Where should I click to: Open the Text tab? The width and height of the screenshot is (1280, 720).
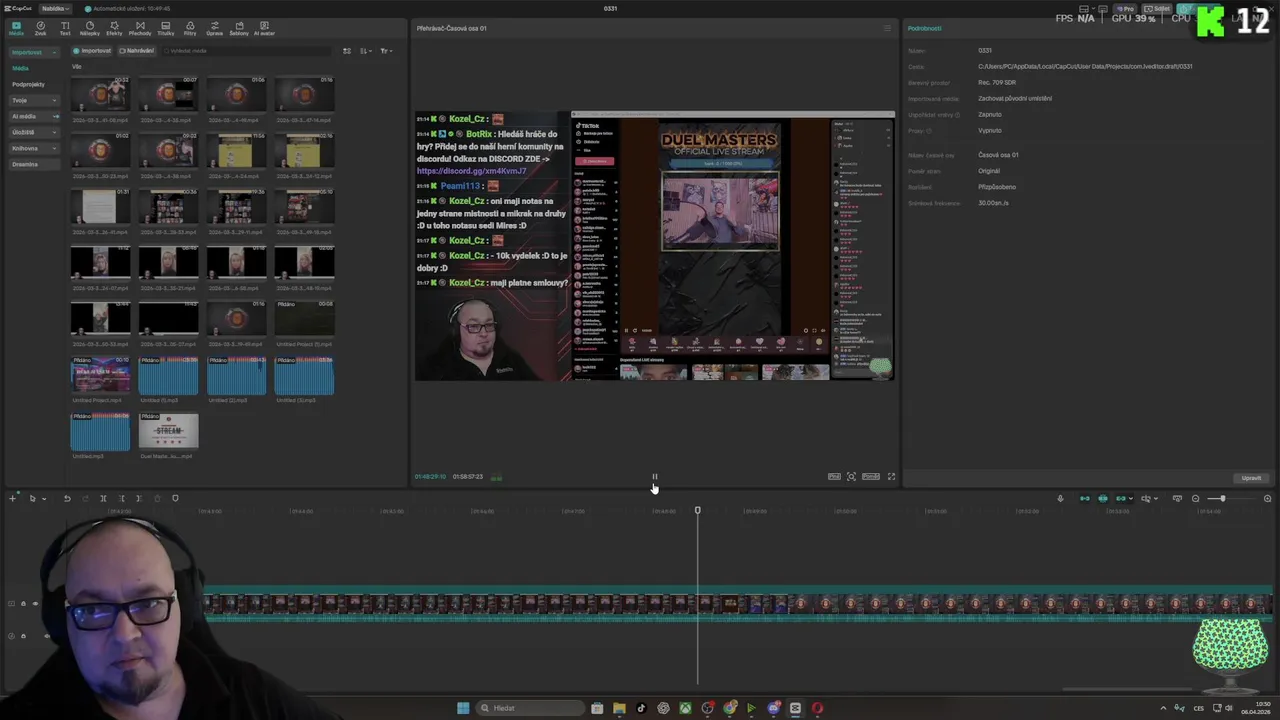click(65, 28)
